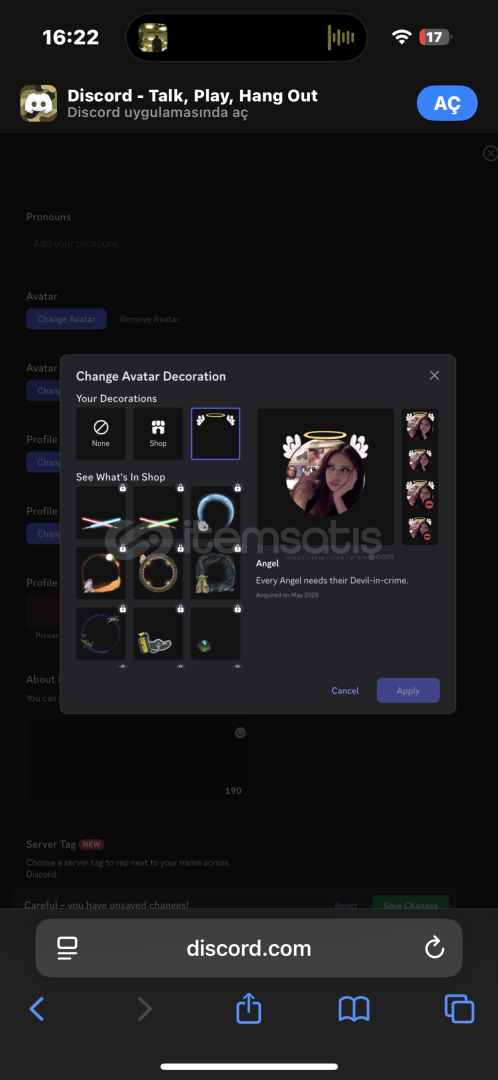Screen dimensions: 498x1080
Task: Tap the Discord app icon in banner
Action: [39, 103]
